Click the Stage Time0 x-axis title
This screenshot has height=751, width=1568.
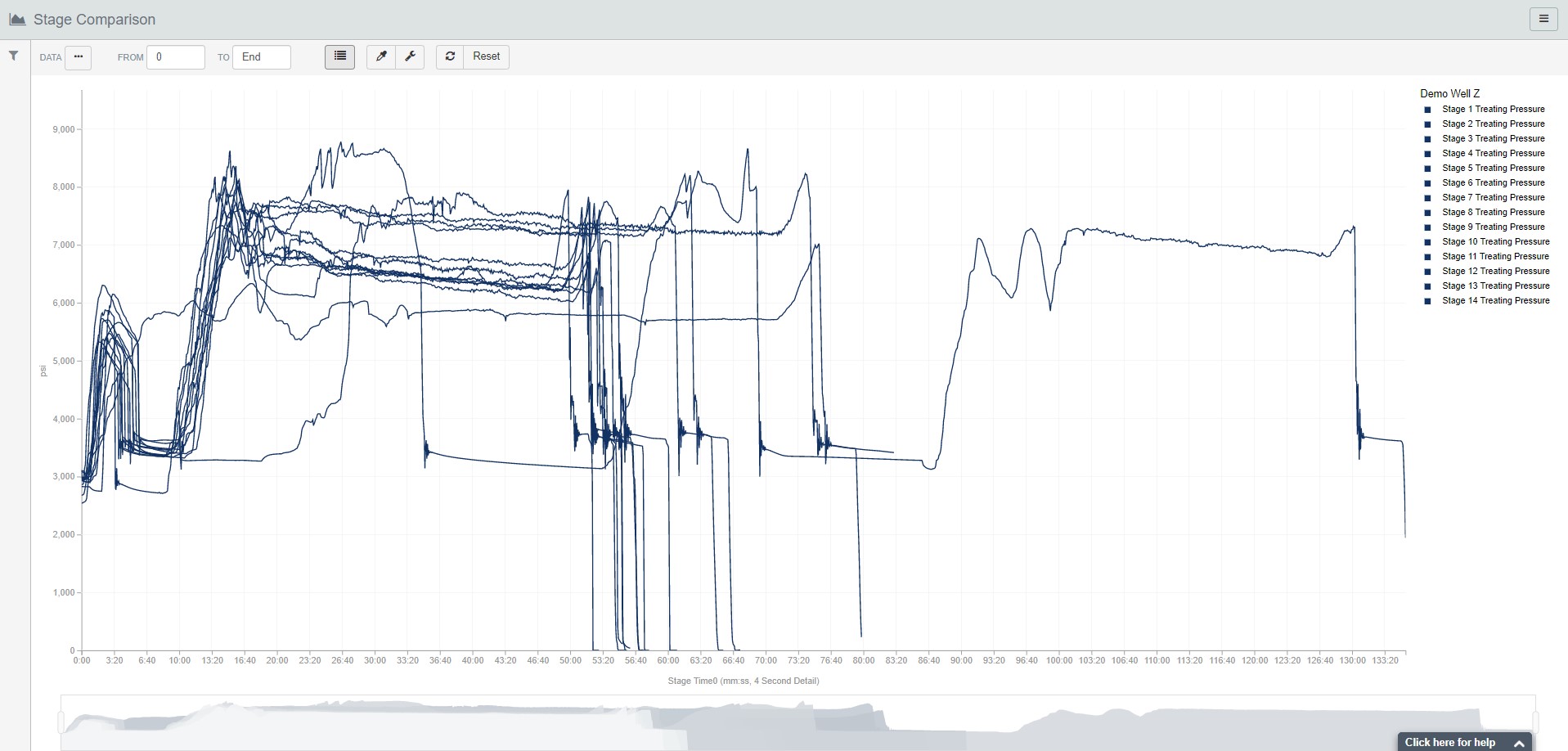point(744,681)
